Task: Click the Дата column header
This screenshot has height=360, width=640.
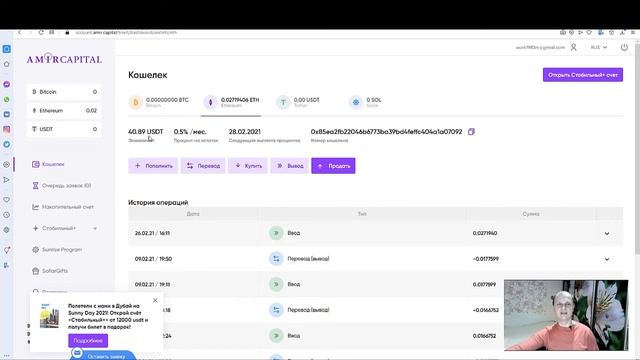Action: click(x=193, y=213)
